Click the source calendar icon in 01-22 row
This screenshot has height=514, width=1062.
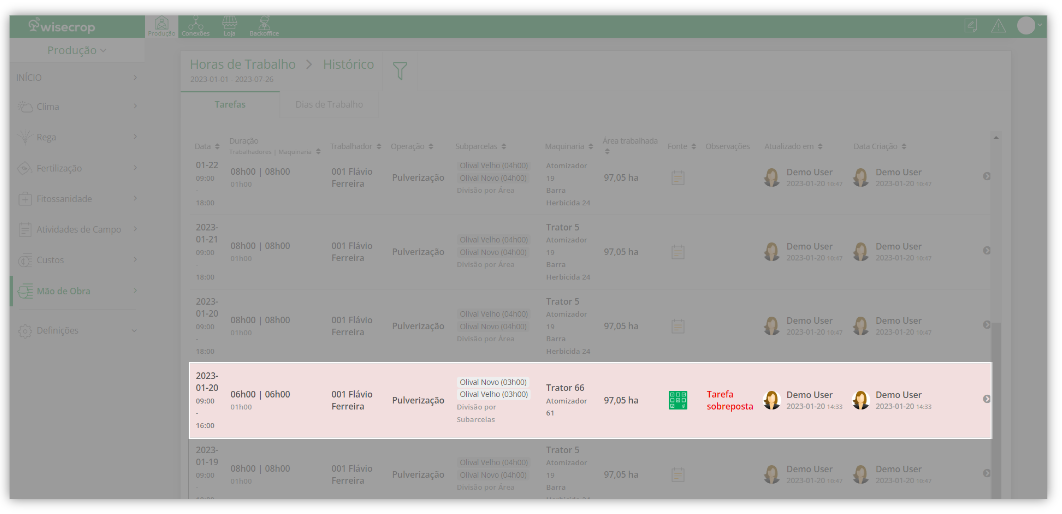pyautogui.click(x=678, y=177)
